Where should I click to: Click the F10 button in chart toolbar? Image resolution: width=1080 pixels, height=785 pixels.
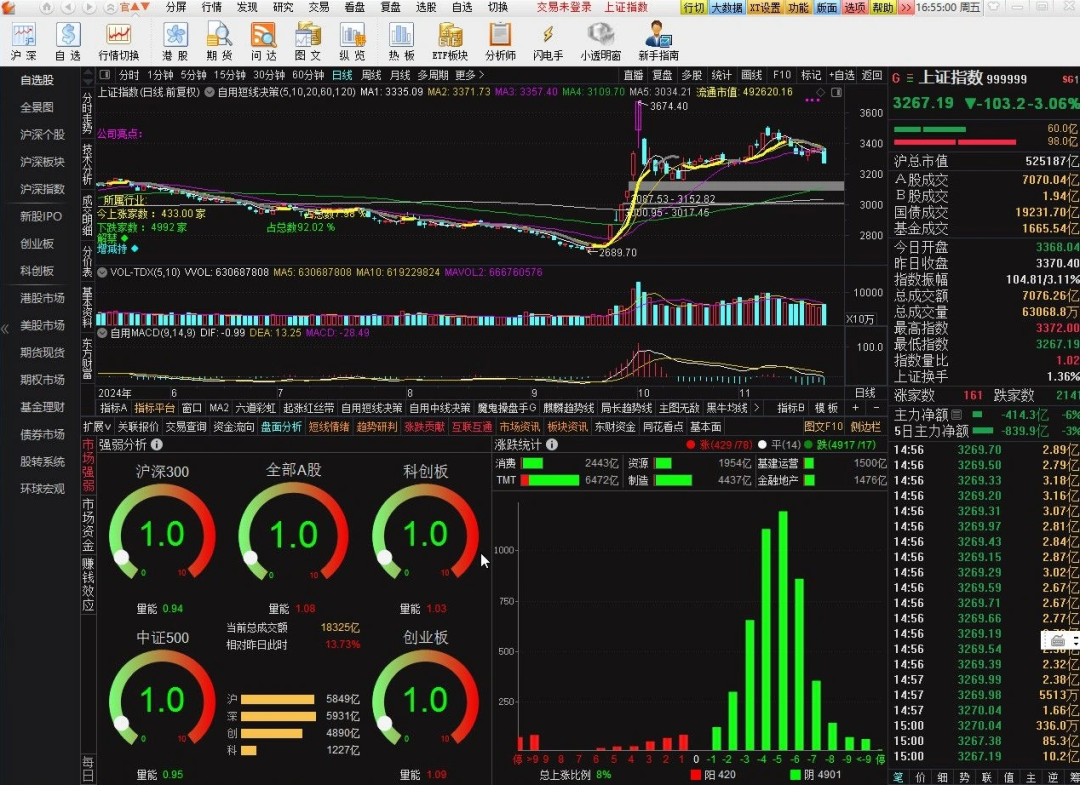(x=782, y=75)
